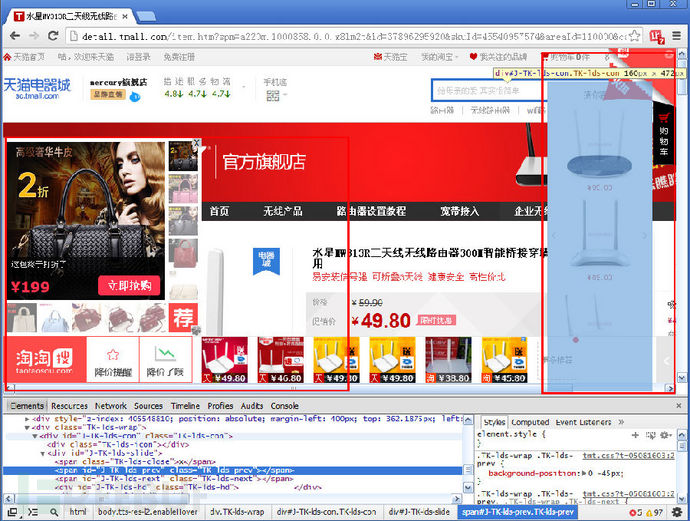The image size is (690, 521).
Task: Open the 首页 store navigation item
Action: point(219,211)
